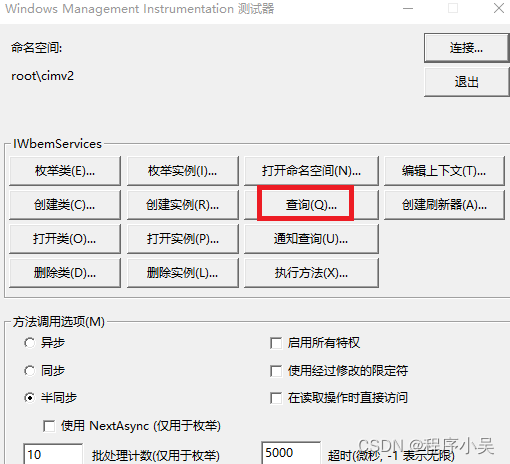This screenshot has height=464, width=510.
Task: Check 在读取操作时直接访问 option
Action: (x=276, y=398)
